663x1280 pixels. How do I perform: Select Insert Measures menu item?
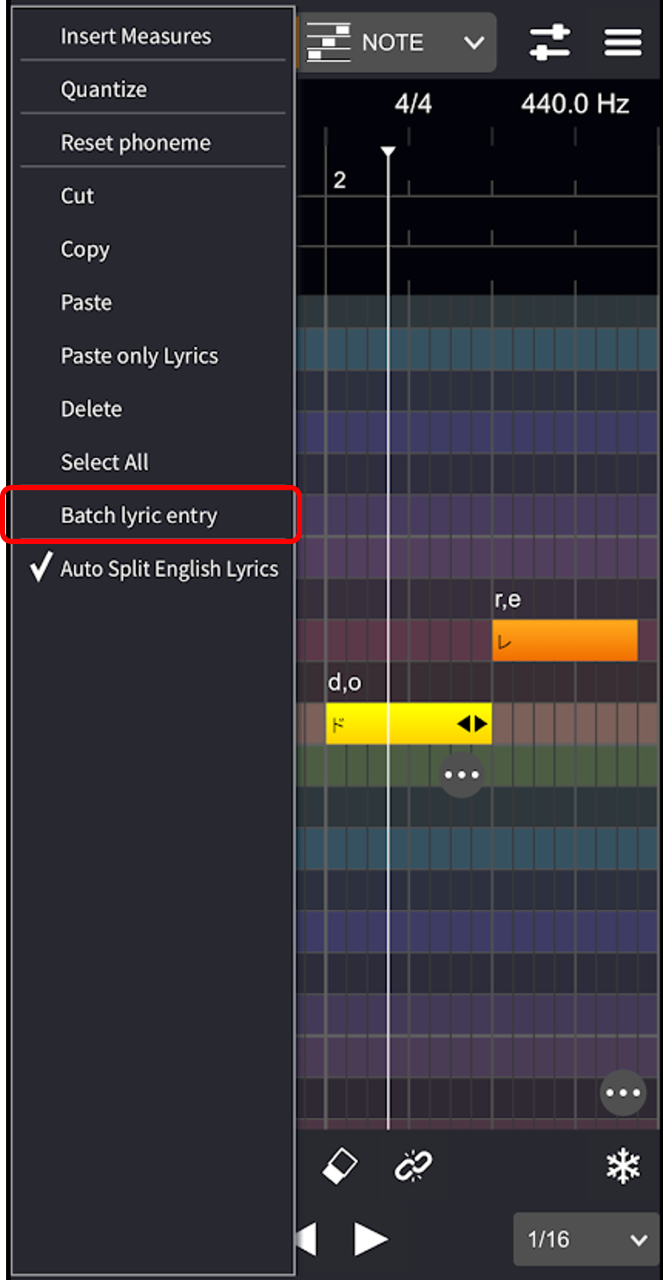coord(136,36)
